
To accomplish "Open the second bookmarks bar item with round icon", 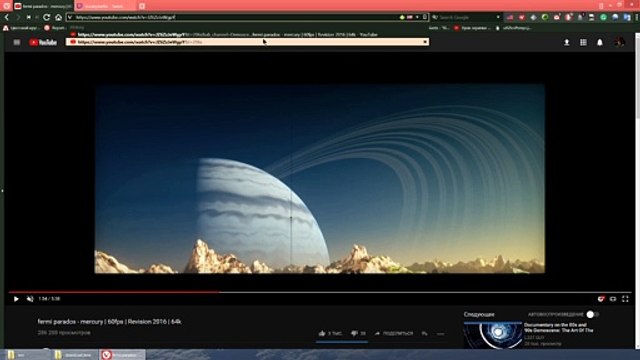I will 55,28.
